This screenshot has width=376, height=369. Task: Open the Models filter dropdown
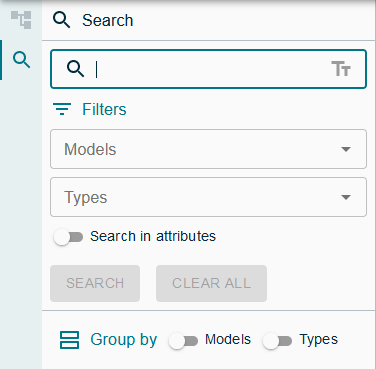pos(208,149)
